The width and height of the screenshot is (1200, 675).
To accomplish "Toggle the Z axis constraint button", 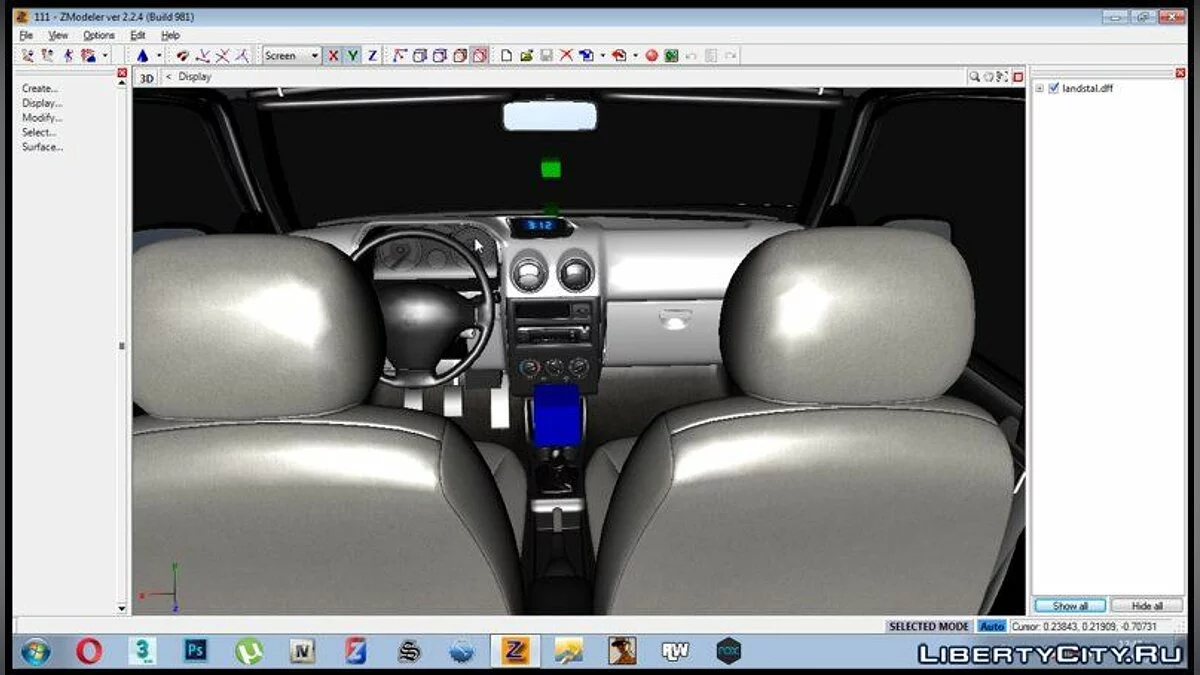I will tap(372, 56).
